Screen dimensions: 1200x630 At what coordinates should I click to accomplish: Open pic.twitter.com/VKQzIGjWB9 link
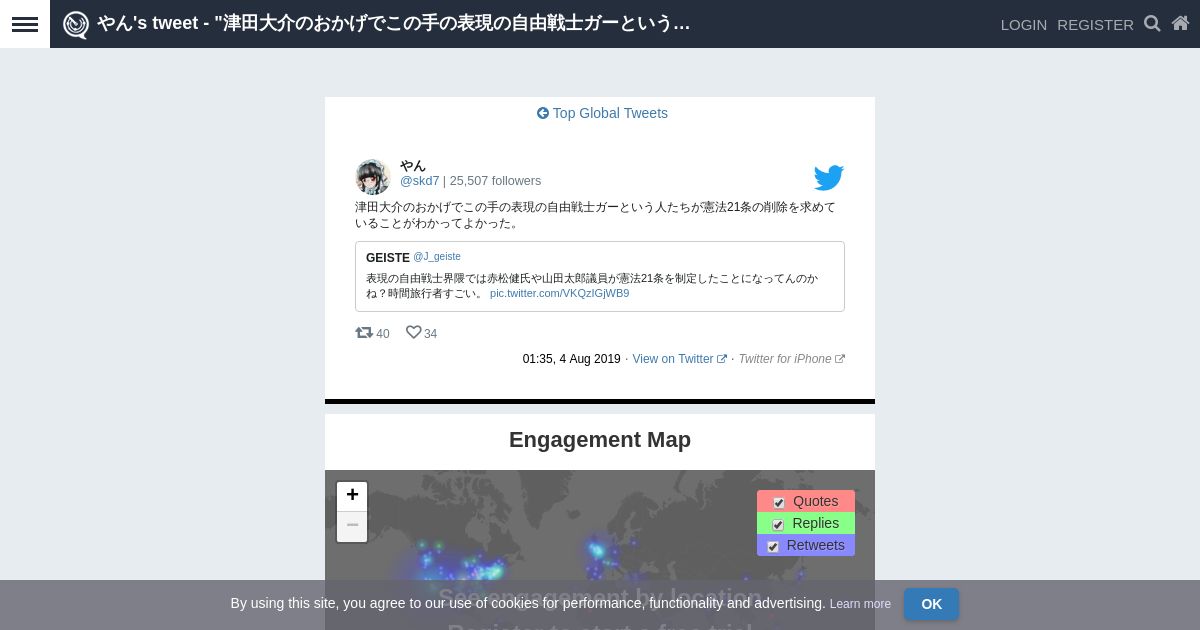click(560, 293)
